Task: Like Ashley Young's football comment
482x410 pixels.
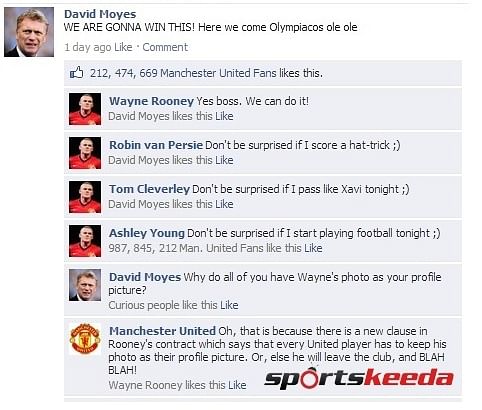Action: [x=313, y=248]
